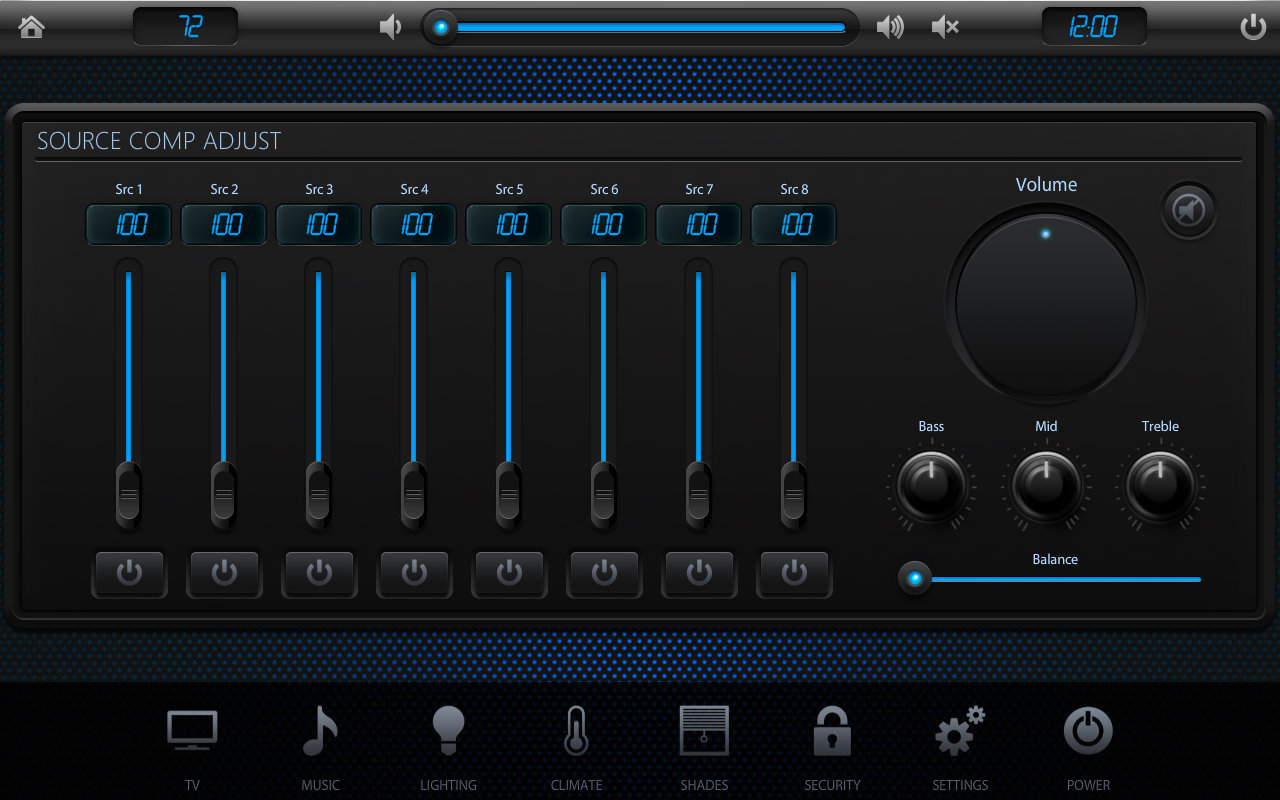Open the Shades controls
The width and height of the screenshot is (1280, 800).
point(704,732)
